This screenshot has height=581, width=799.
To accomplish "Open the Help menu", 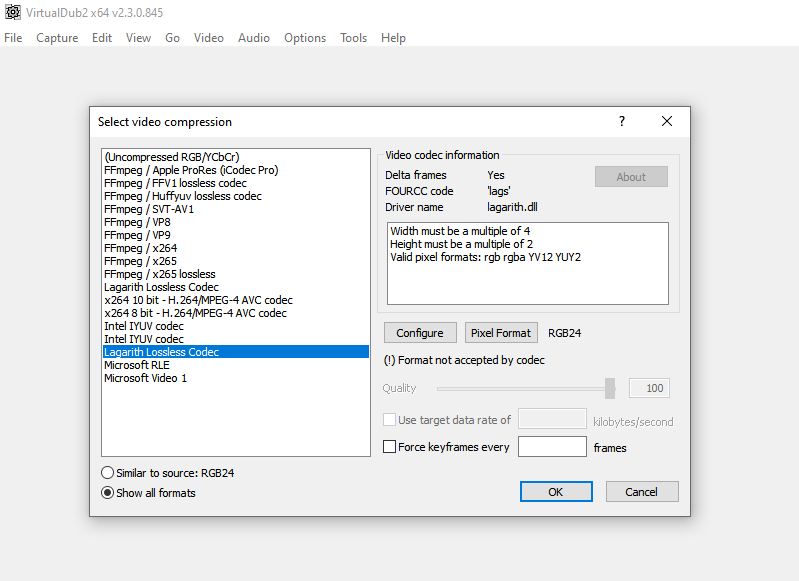I will point(393,38).
